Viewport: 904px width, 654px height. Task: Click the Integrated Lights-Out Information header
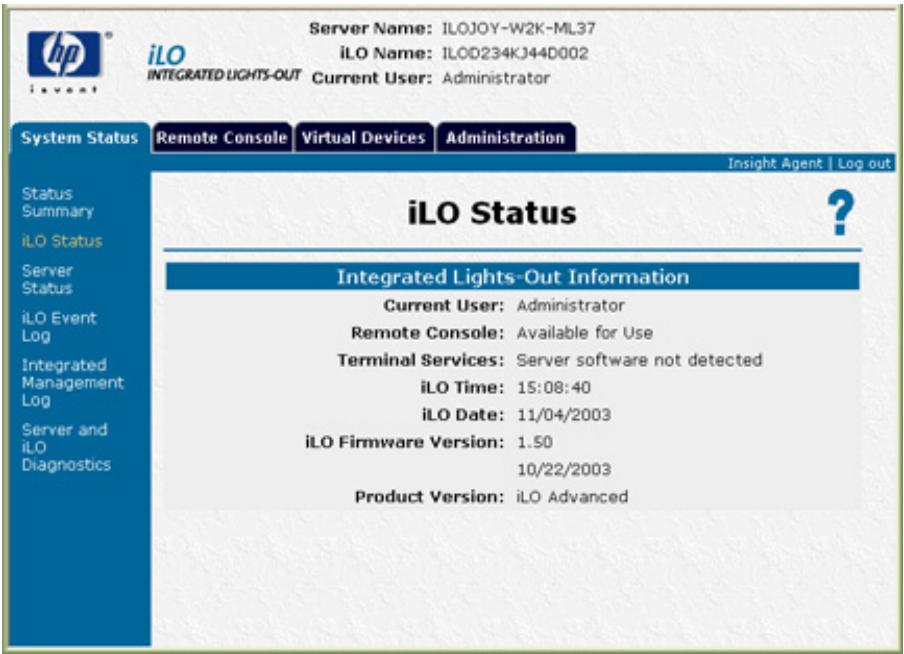pos(513,277)
